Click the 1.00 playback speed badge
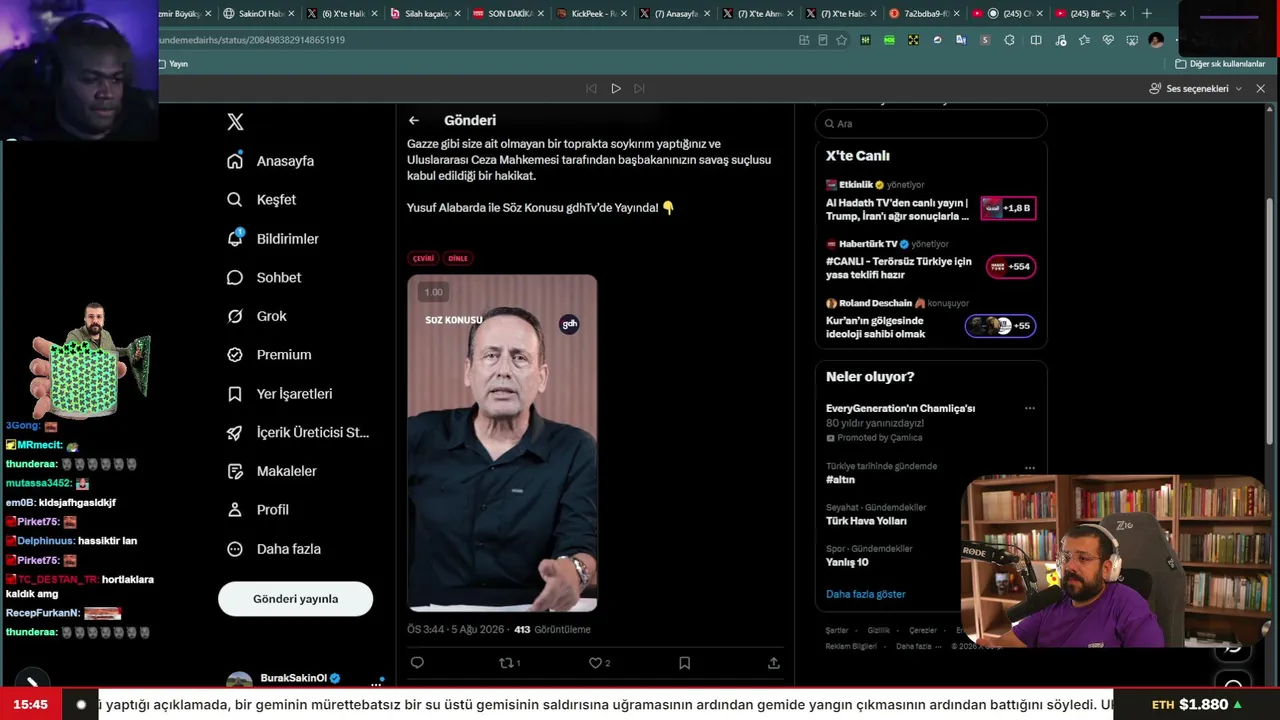The width and height of the screenshot is (1280, 720). [x=433, y=292]
